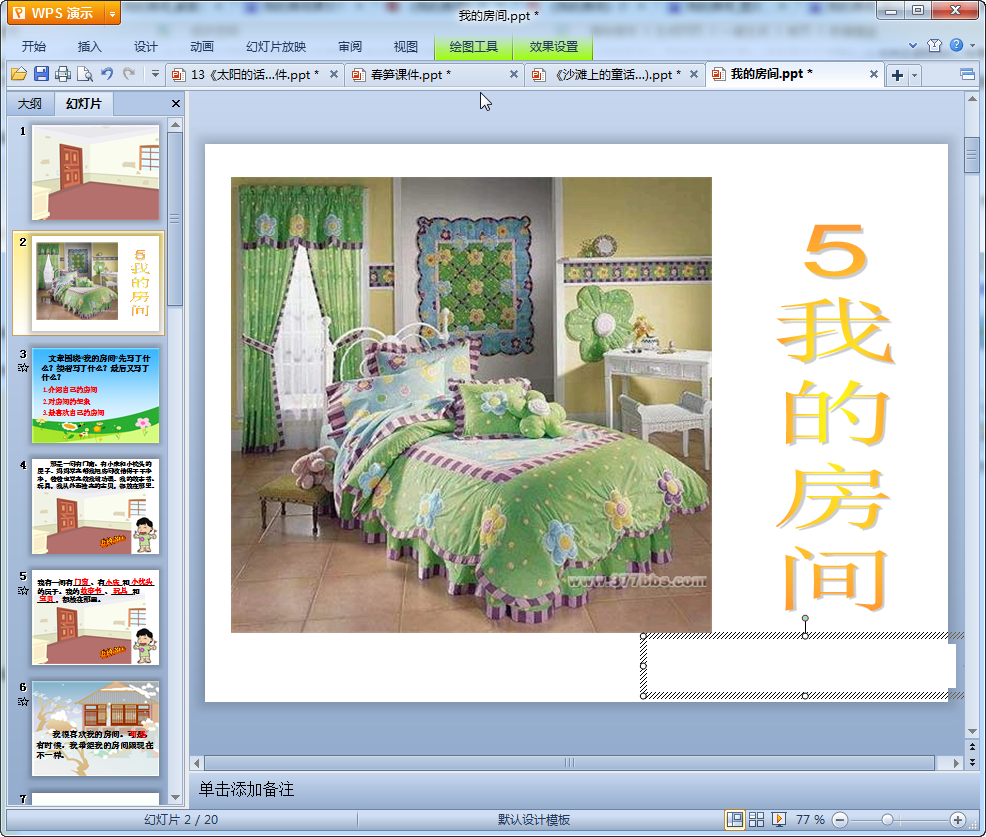Open the 插入 menu tab
The height and width of the screenshot is (837, 986).
coord(89,47)
